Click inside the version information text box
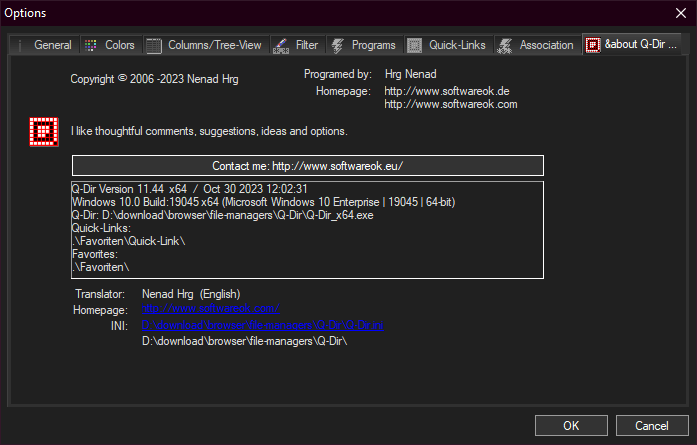This screenshot has width=697, height=445. click(x=307, y=228)
